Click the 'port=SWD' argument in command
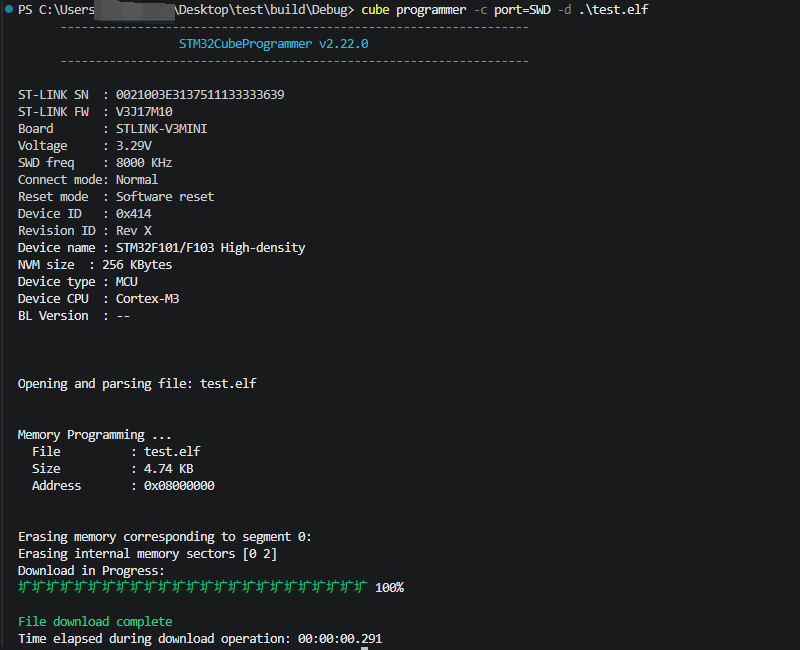The image size is (800, 650). click(x=522, y=10)
